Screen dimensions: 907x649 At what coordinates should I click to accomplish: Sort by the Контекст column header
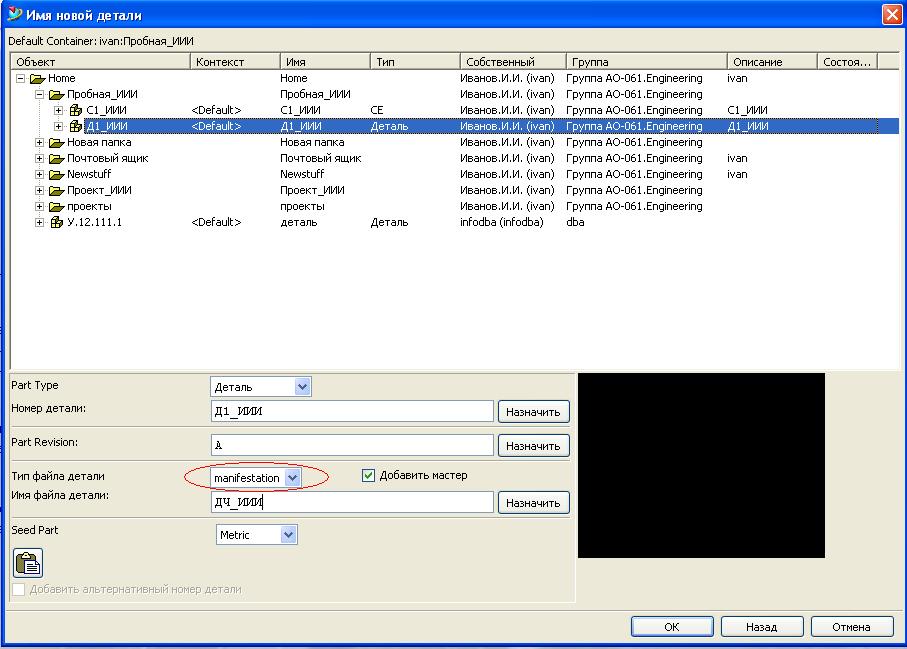[235, 61]
